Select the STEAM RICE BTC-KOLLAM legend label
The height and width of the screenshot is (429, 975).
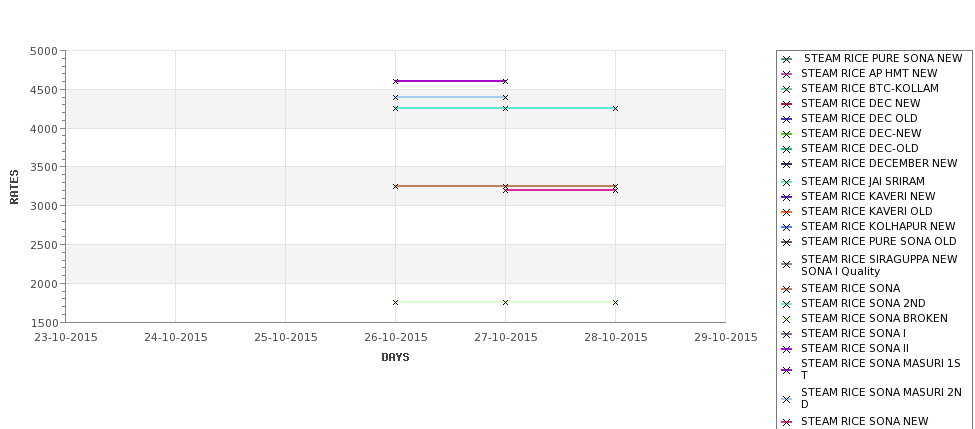coord(870,88)
